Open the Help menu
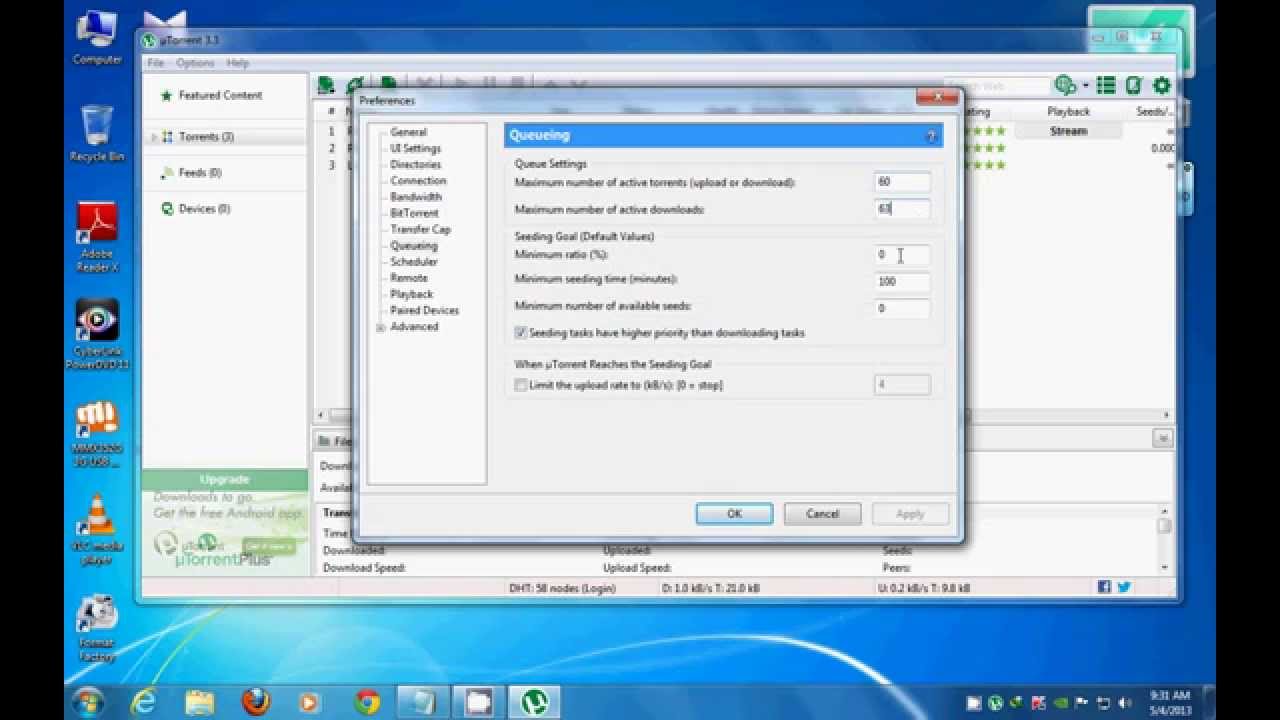Viewport: 1280px width, 720px height. click(x=237, y=63)
